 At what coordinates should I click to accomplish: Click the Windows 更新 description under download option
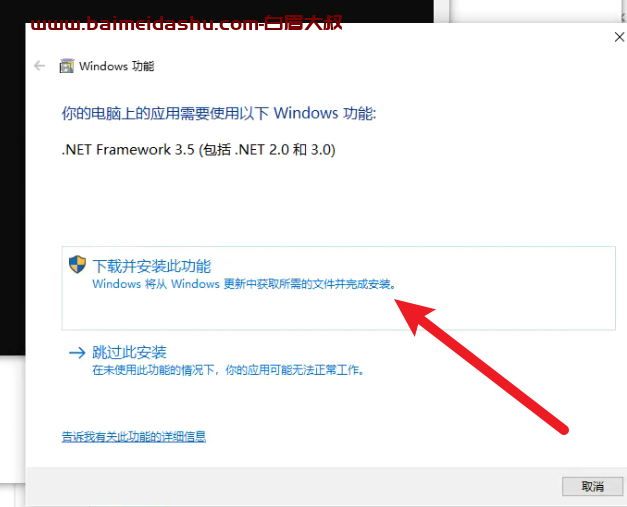244,284
